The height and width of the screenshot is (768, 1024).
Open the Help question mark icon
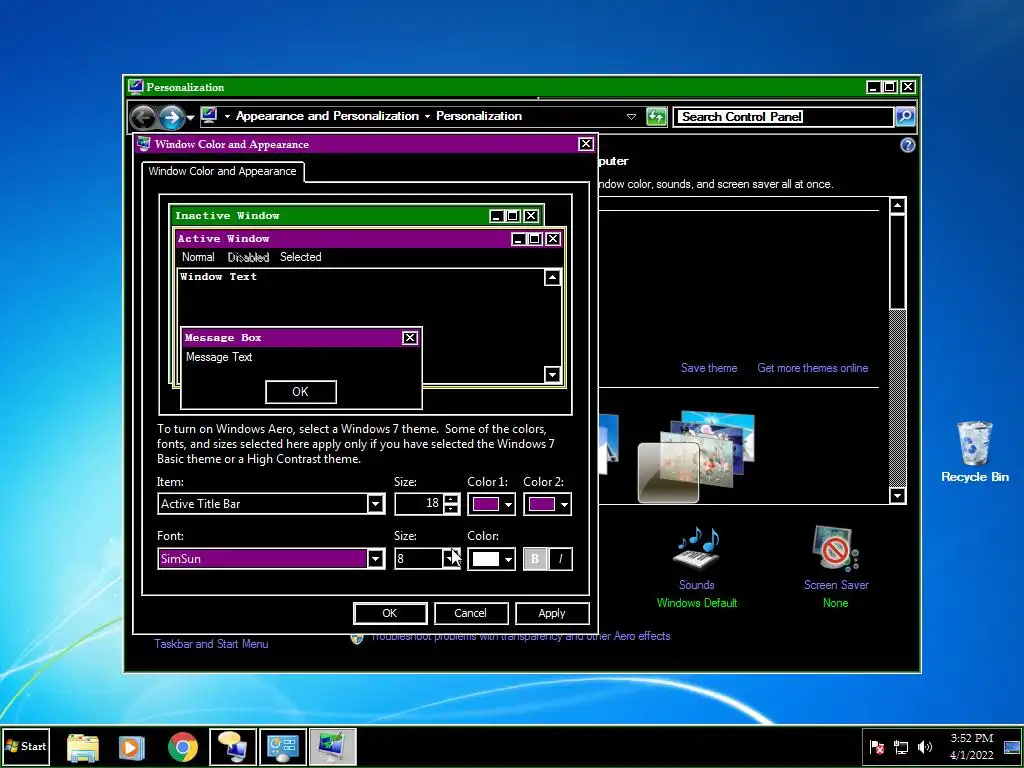coord(907,145)
